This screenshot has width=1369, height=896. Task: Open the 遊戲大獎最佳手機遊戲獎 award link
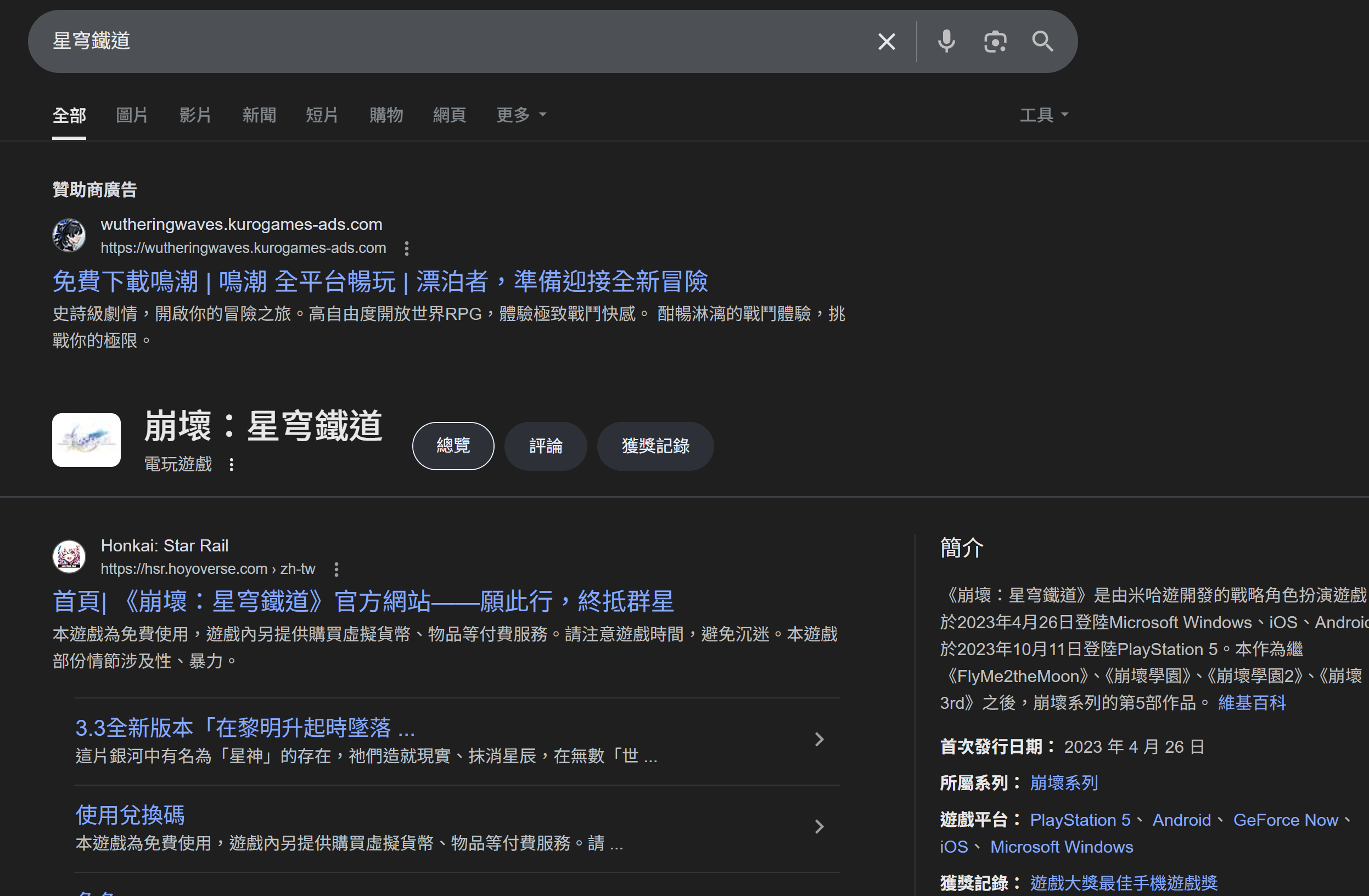point(1124,883)
